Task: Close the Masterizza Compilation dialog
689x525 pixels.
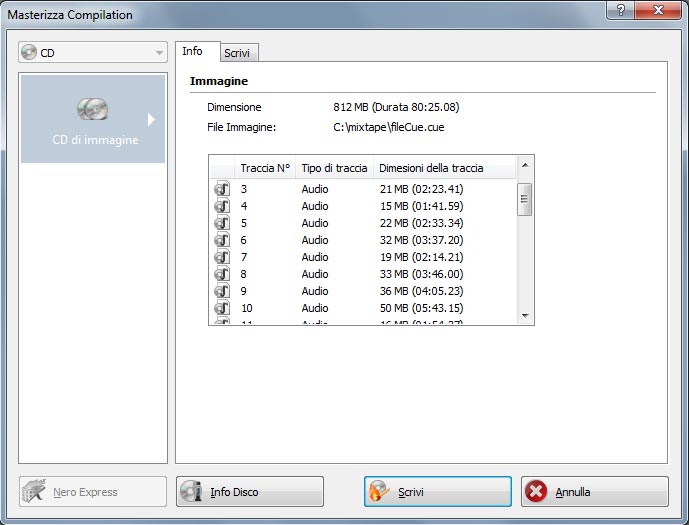Action: [658, 10]
